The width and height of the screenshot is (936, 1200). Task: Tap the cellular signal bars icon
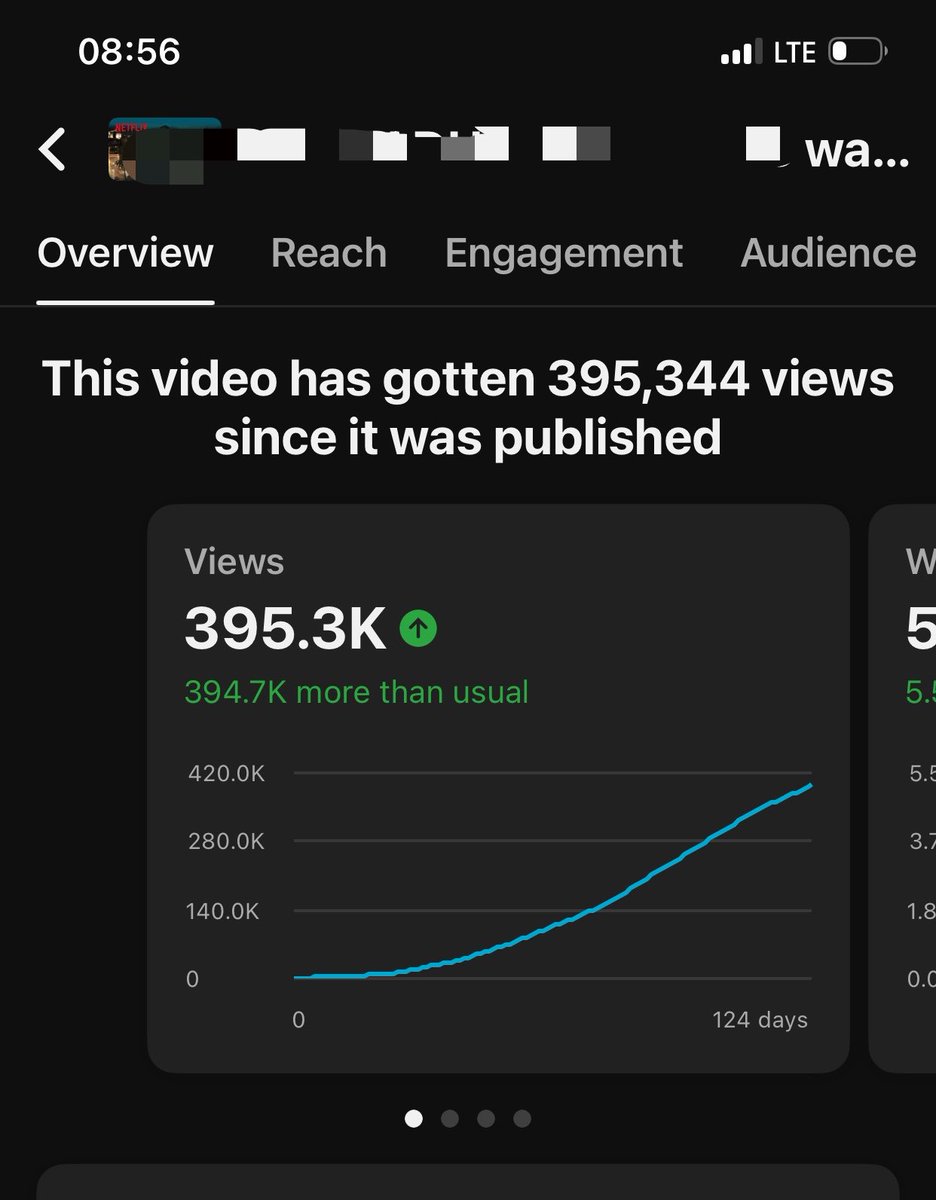739,51
